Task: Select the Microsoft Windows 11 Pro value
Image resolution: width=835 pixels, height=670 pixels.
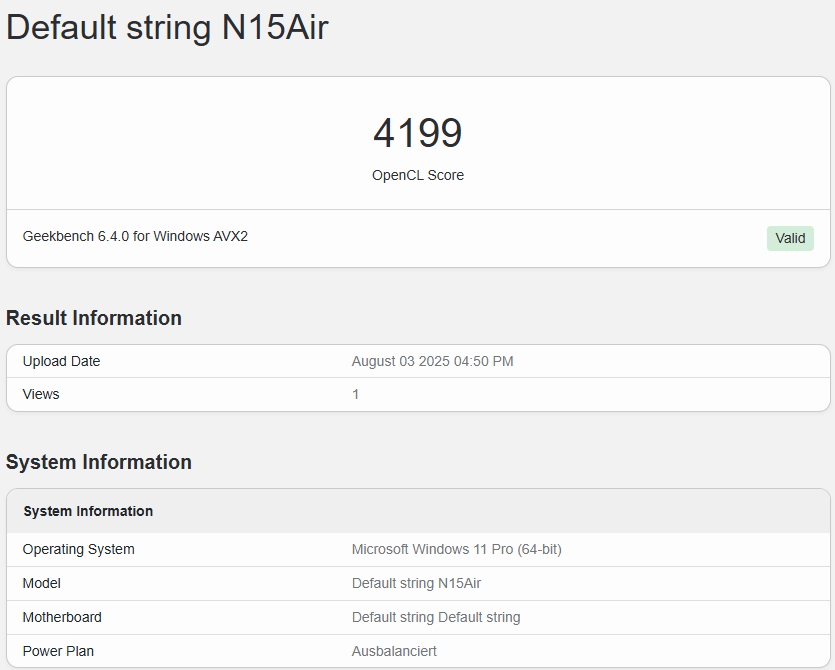Action: [x=456, y=549]
